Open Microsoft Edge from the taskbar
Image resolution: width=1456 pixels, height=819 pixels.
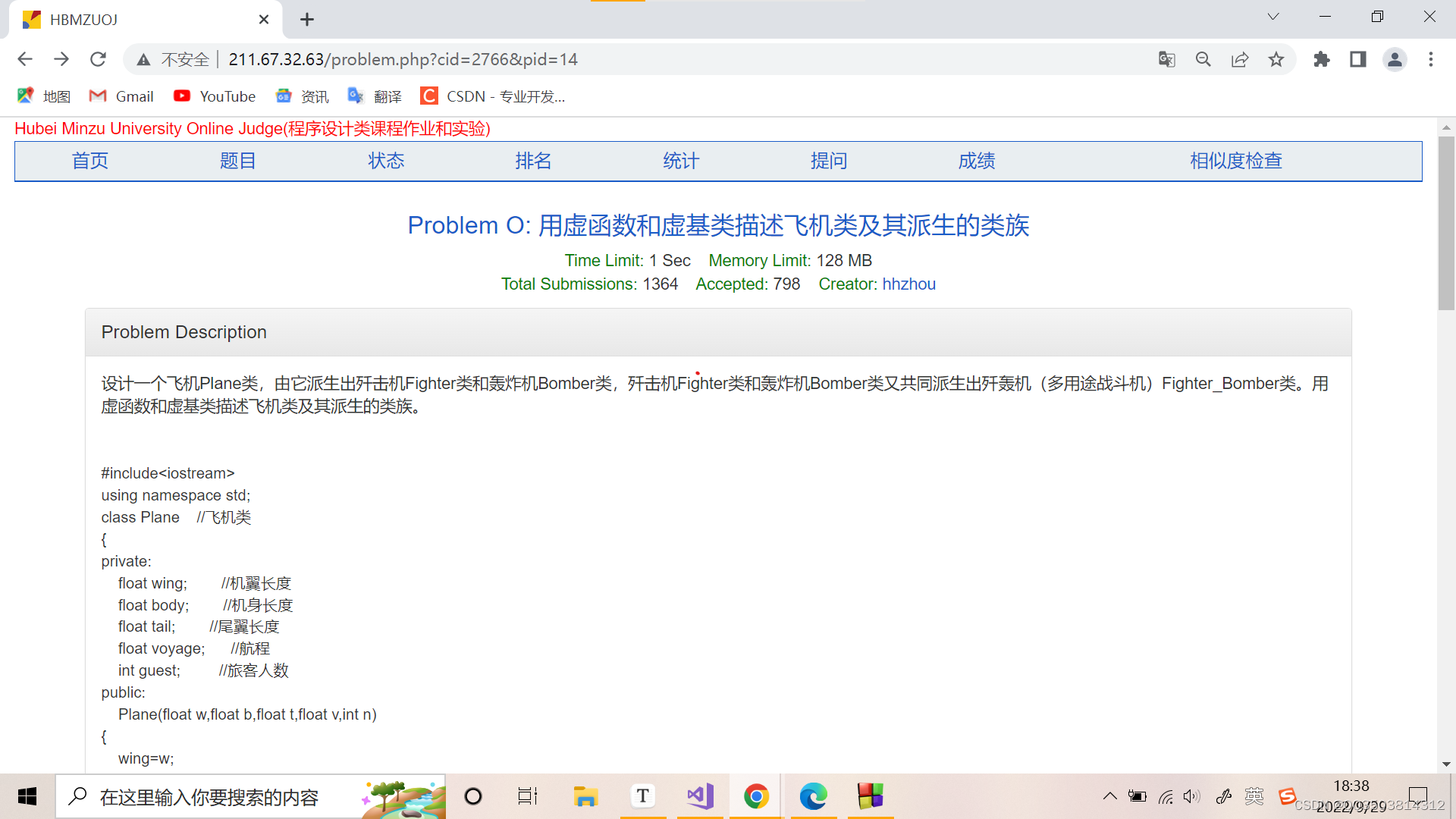tap(813, 796)
